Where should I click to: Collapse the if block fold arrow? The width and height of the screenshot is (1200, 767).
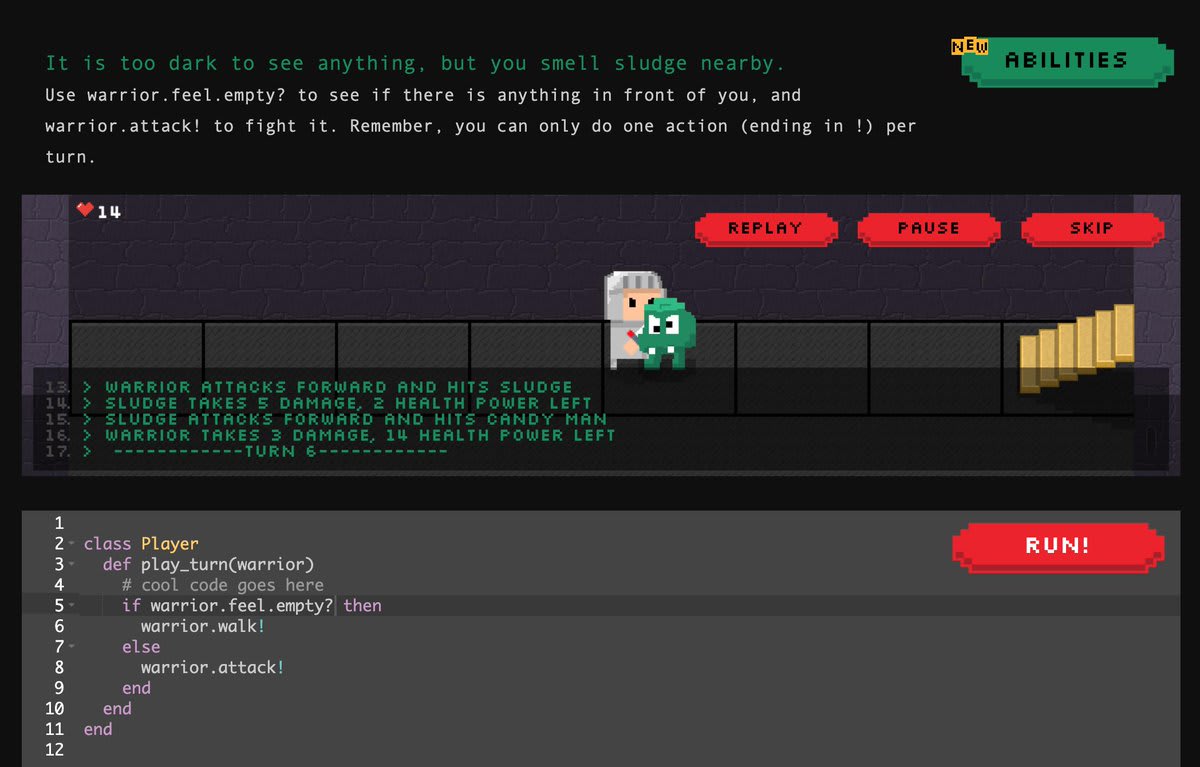pyautogui.click(x=72, y=606)
